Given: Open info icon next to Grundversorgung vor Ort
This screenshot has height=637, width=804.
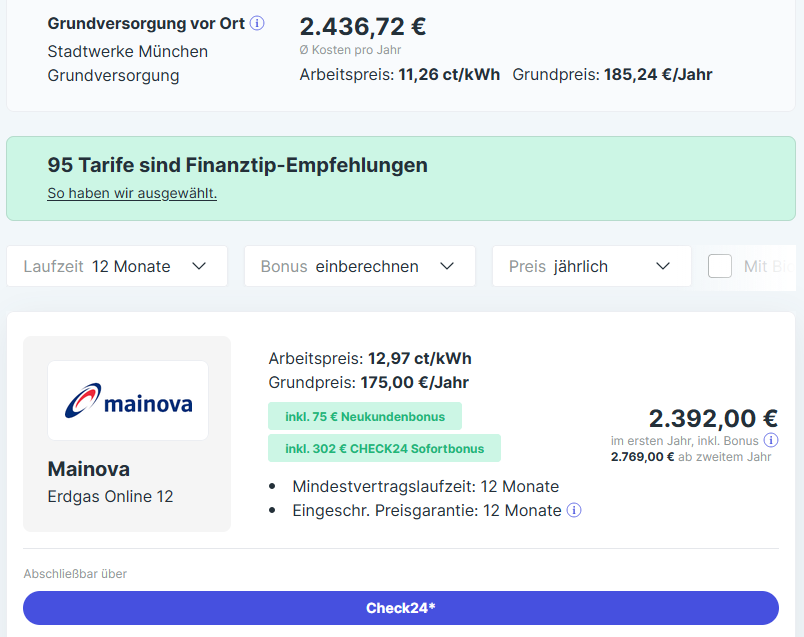Looking at the screenshot, I should 257,23.
